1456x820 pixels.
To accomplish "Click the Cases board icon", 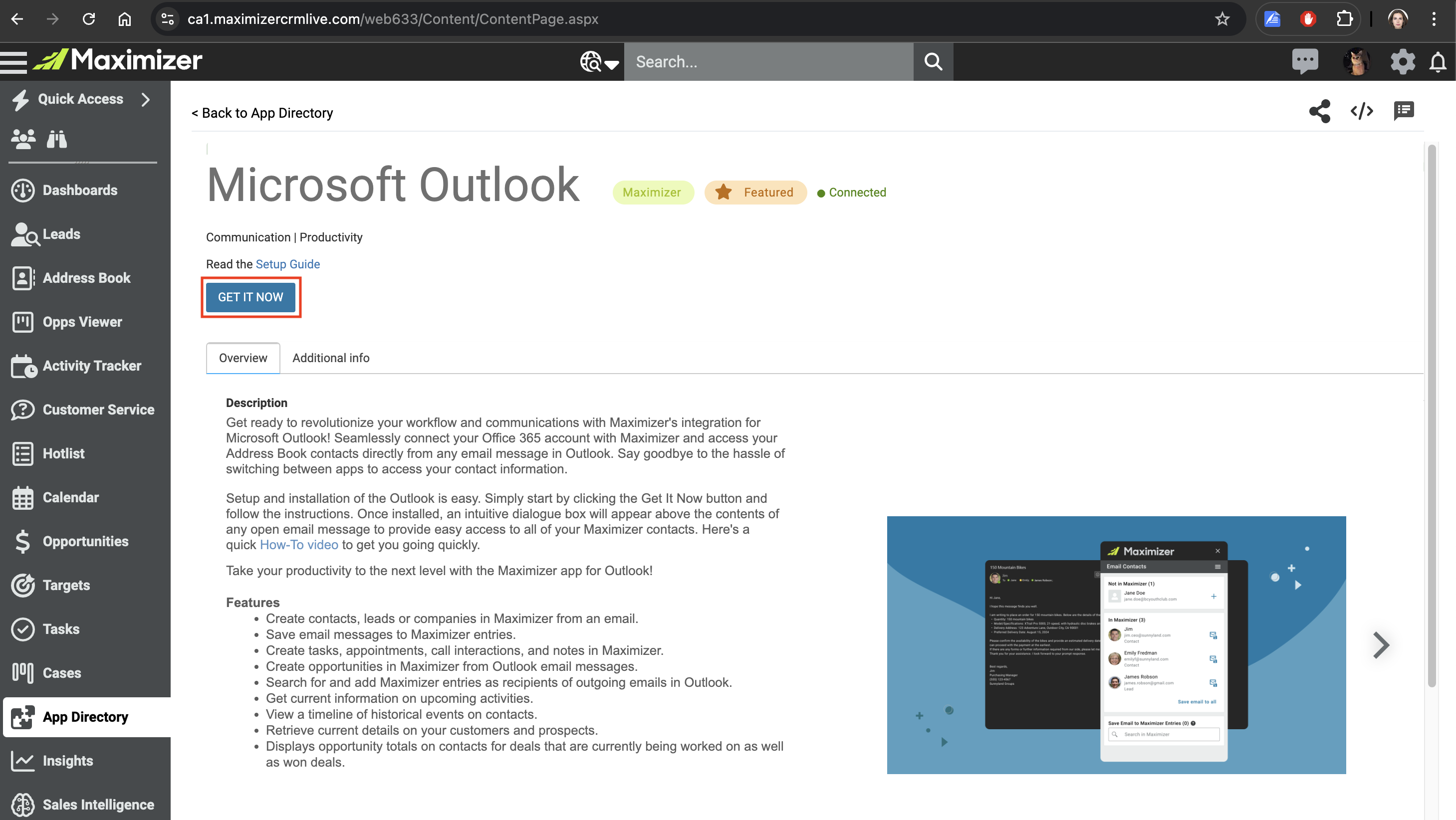I will pos(22,673).
